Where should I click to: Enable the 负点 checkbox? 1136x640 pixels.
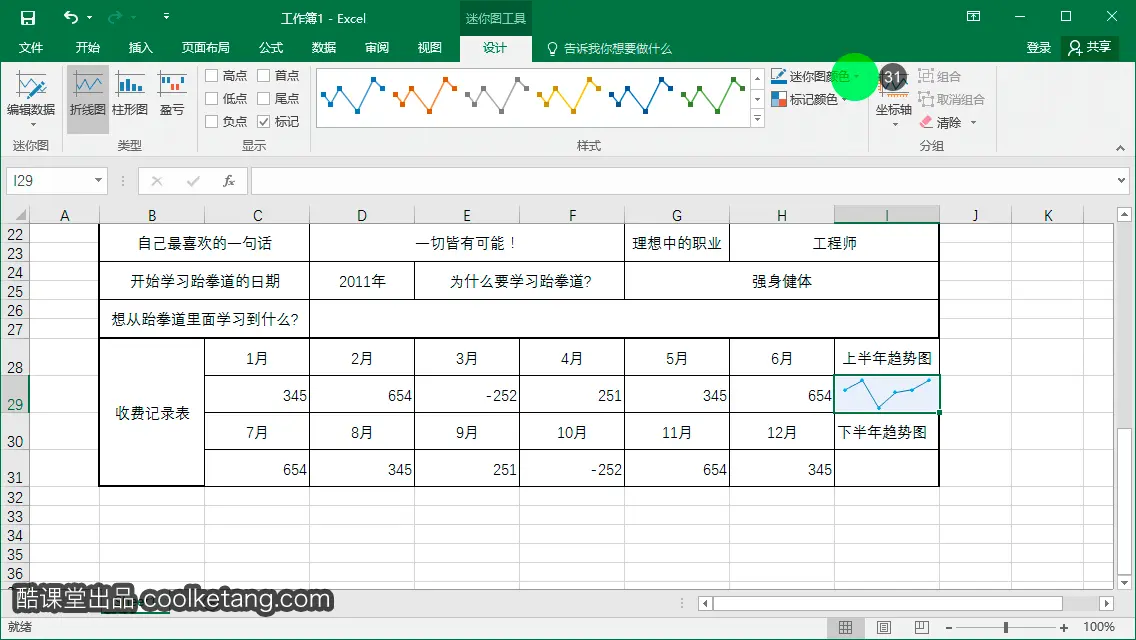coord(212,122)
